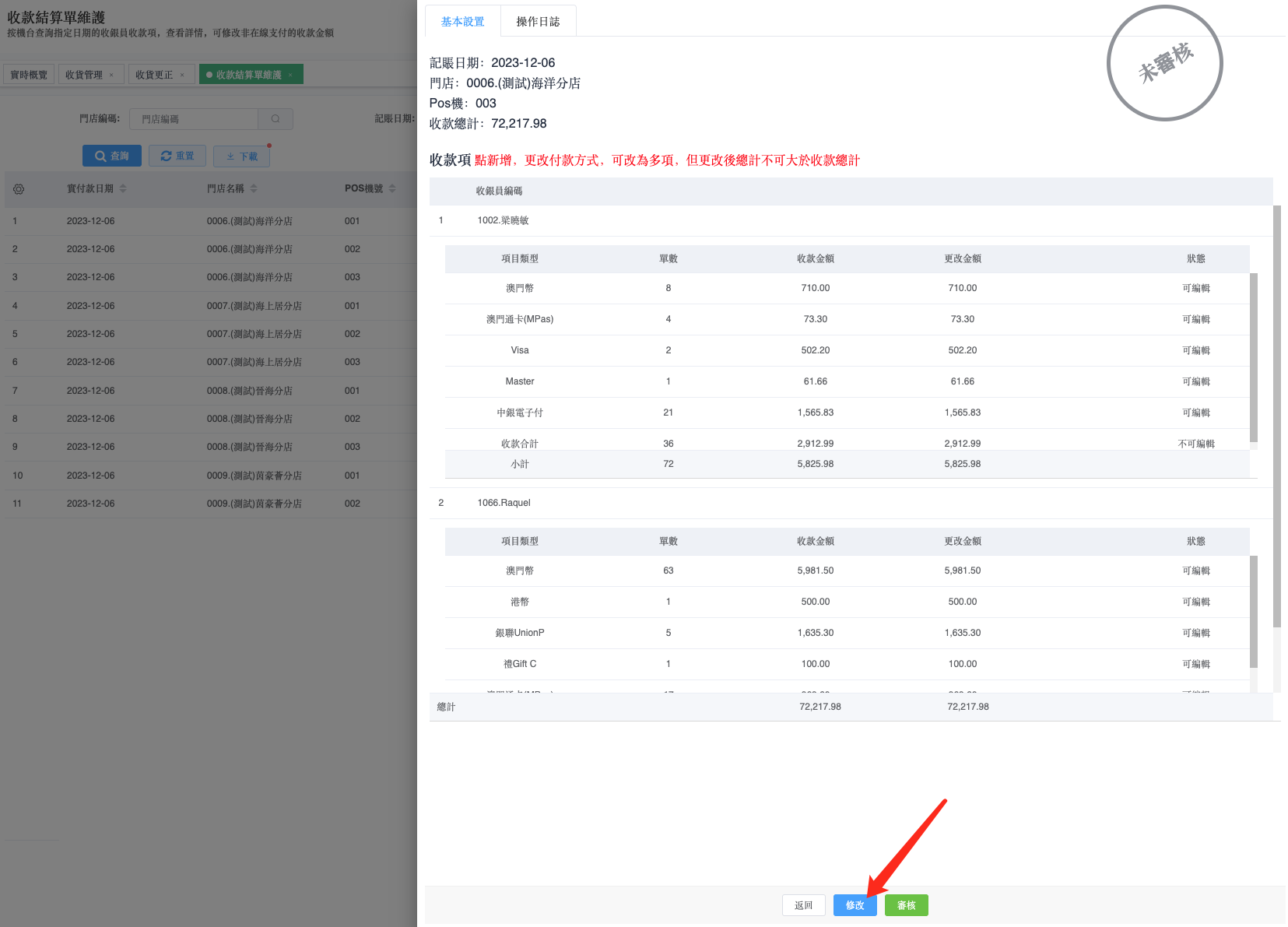Image resolution: width=1288 pixels, height=927 pixels.
Task: Click 小計 amount 5,825.98 under 收款金額
Action: 816,464
